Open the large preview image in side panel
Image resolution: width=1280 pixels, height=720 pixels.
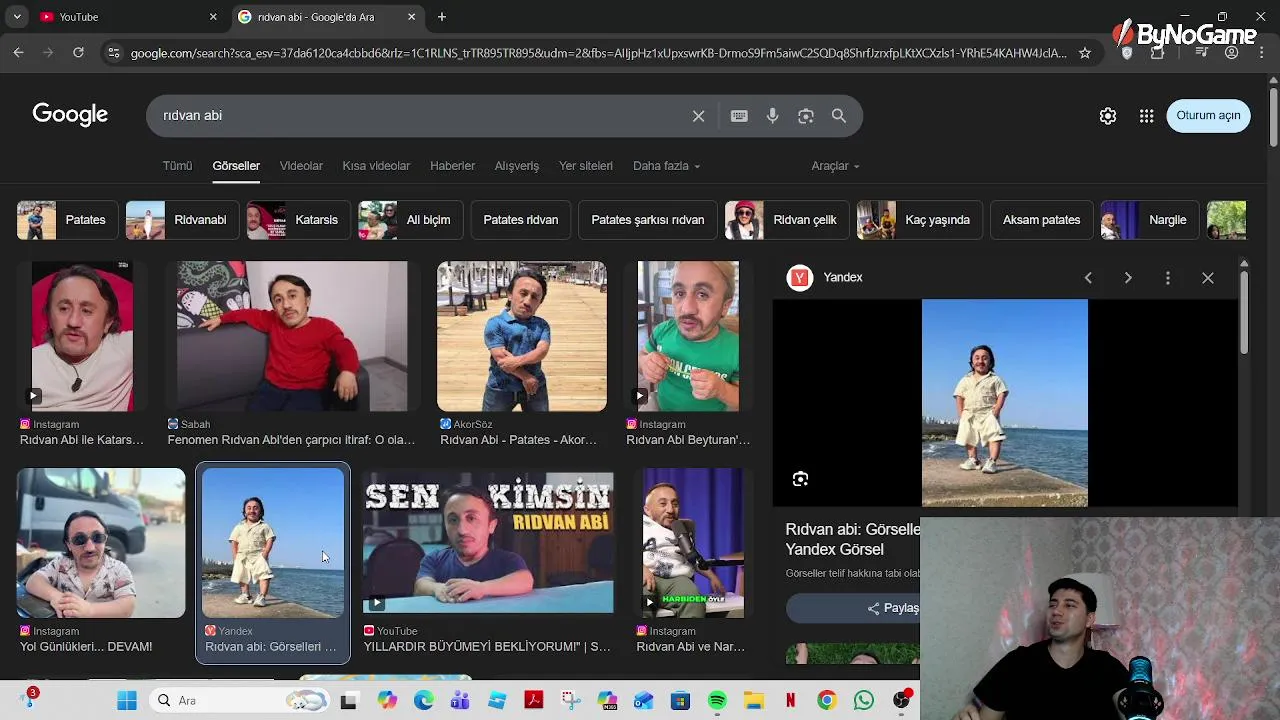click(1004, 403)
